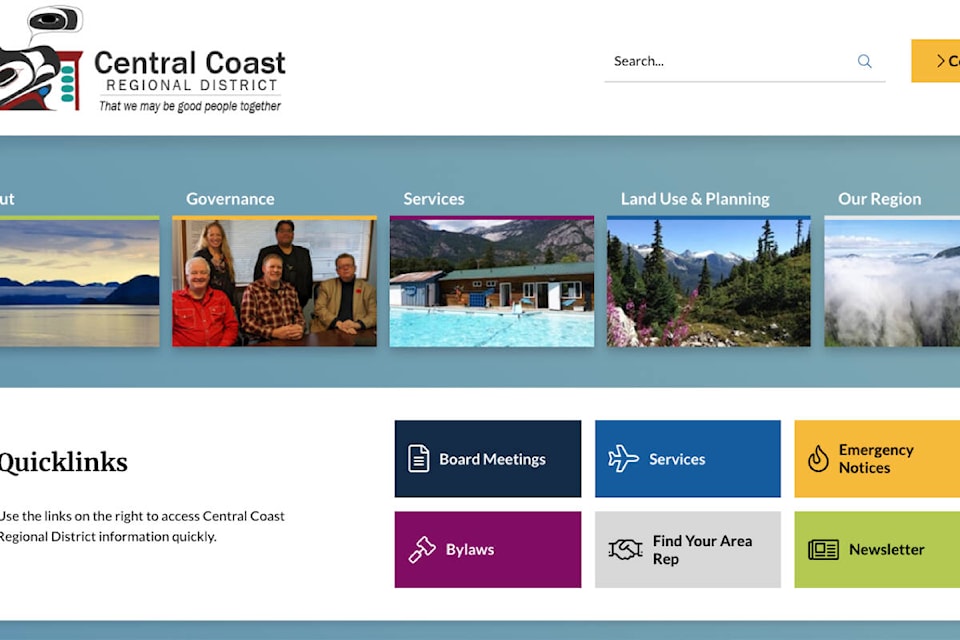Click the airplane icon on Services tile
The width and height of the screenshot is (960, 640).
click(623, 458)
